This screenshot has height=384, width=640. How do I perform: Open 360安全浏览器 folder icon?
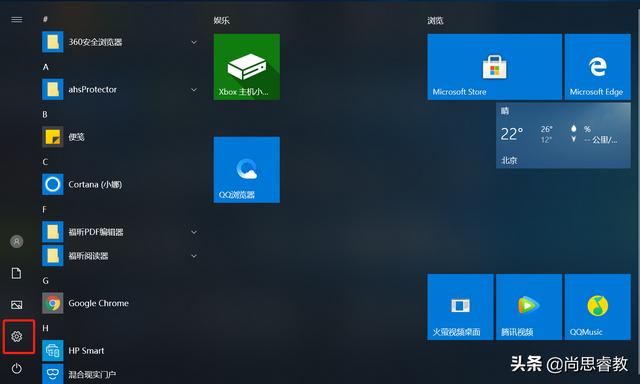tap(53, 42)
